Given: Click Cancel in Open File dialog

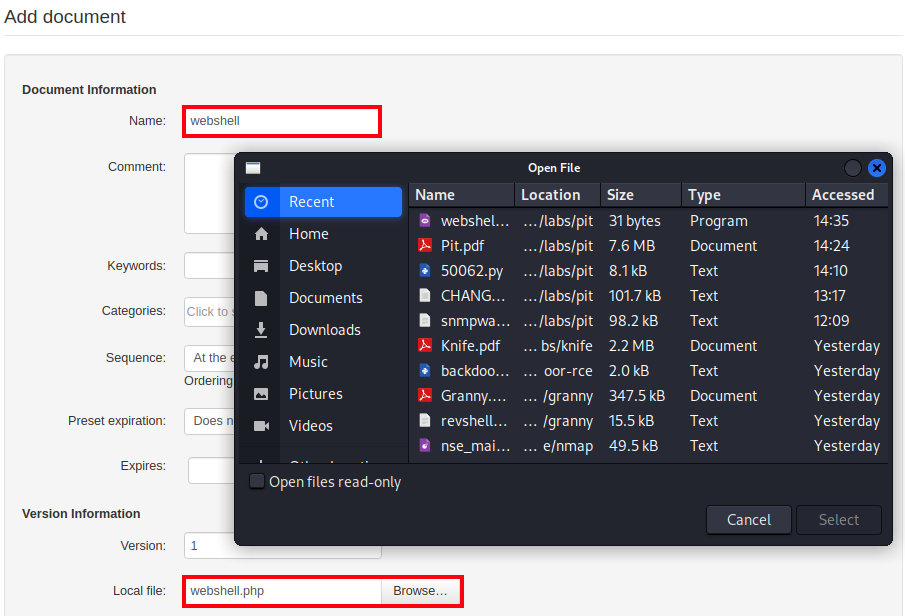Looking at the screenshot, I should click(x=749, y=520).
